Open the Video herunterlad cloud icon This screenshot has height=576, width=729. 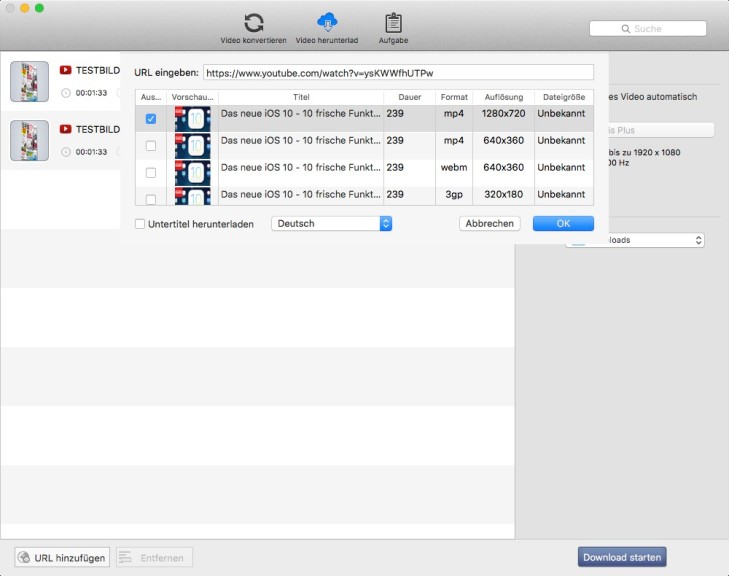327,22
